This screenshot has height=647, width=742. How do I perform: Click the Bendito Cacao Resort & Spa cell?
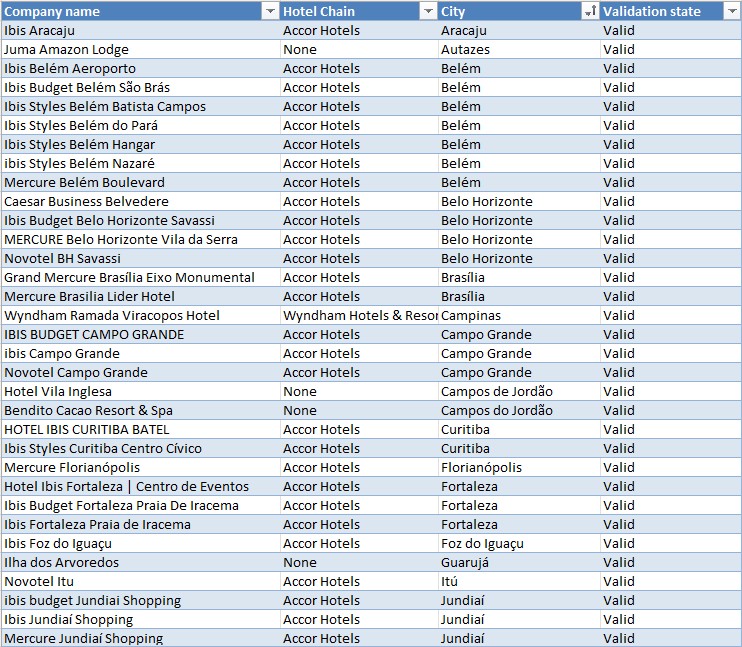pos(88,410)
